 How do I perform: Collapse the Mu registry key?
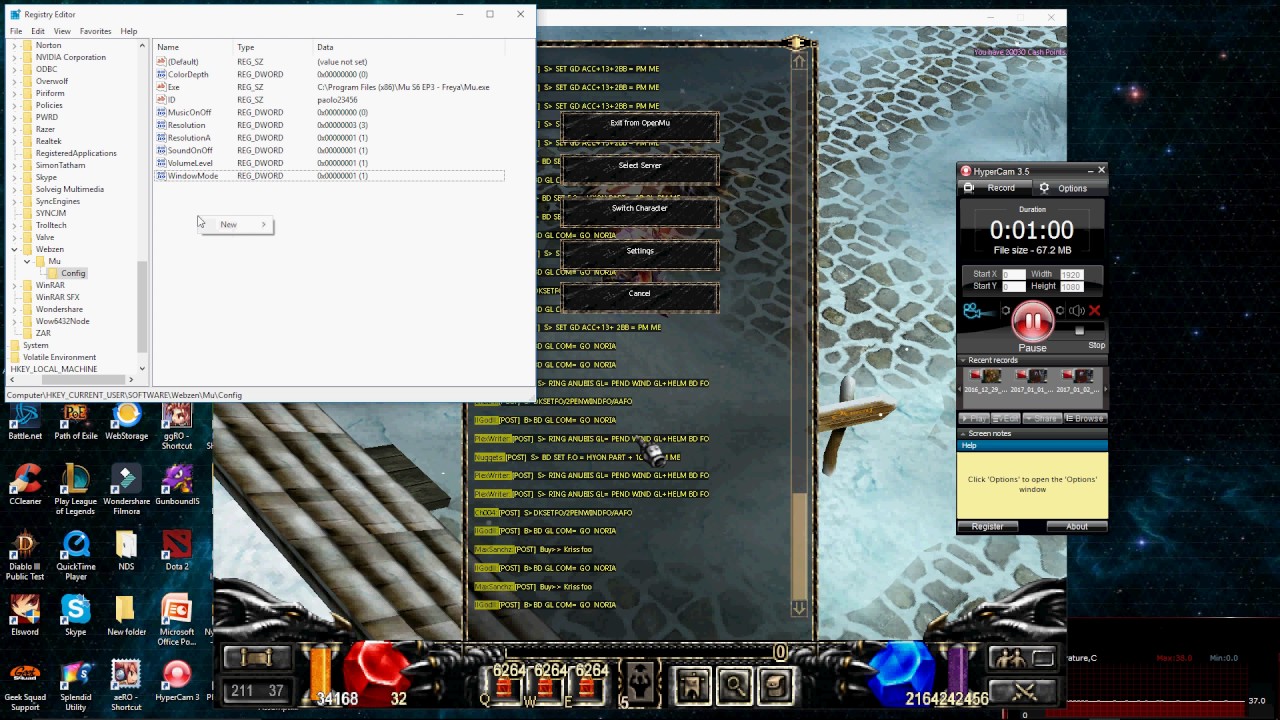[x=27, y=261]
